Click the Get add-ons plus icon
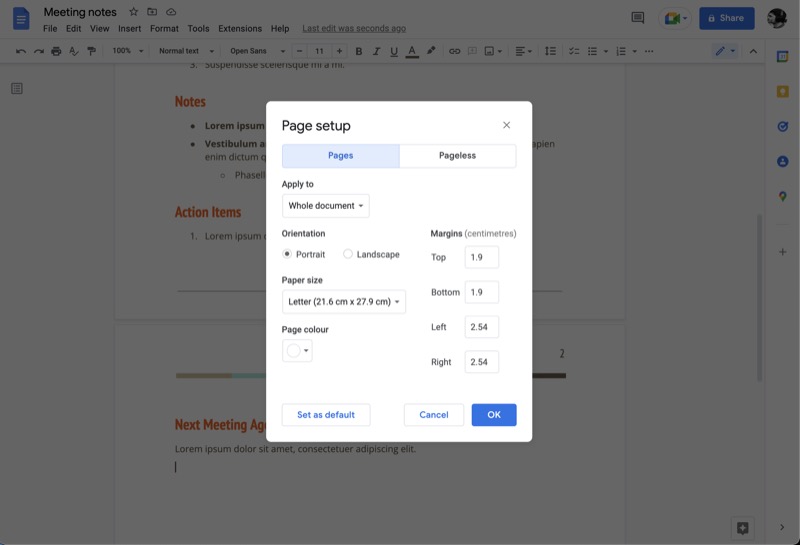Image resolution: width=800 pixels, height=545 pixels. [x=783, y=252]
